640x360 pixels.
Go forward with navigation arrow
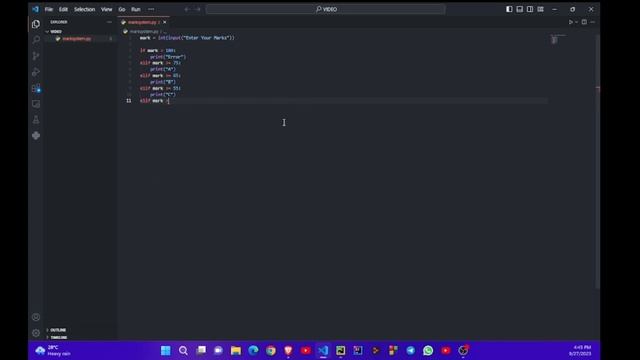(198, 9)
